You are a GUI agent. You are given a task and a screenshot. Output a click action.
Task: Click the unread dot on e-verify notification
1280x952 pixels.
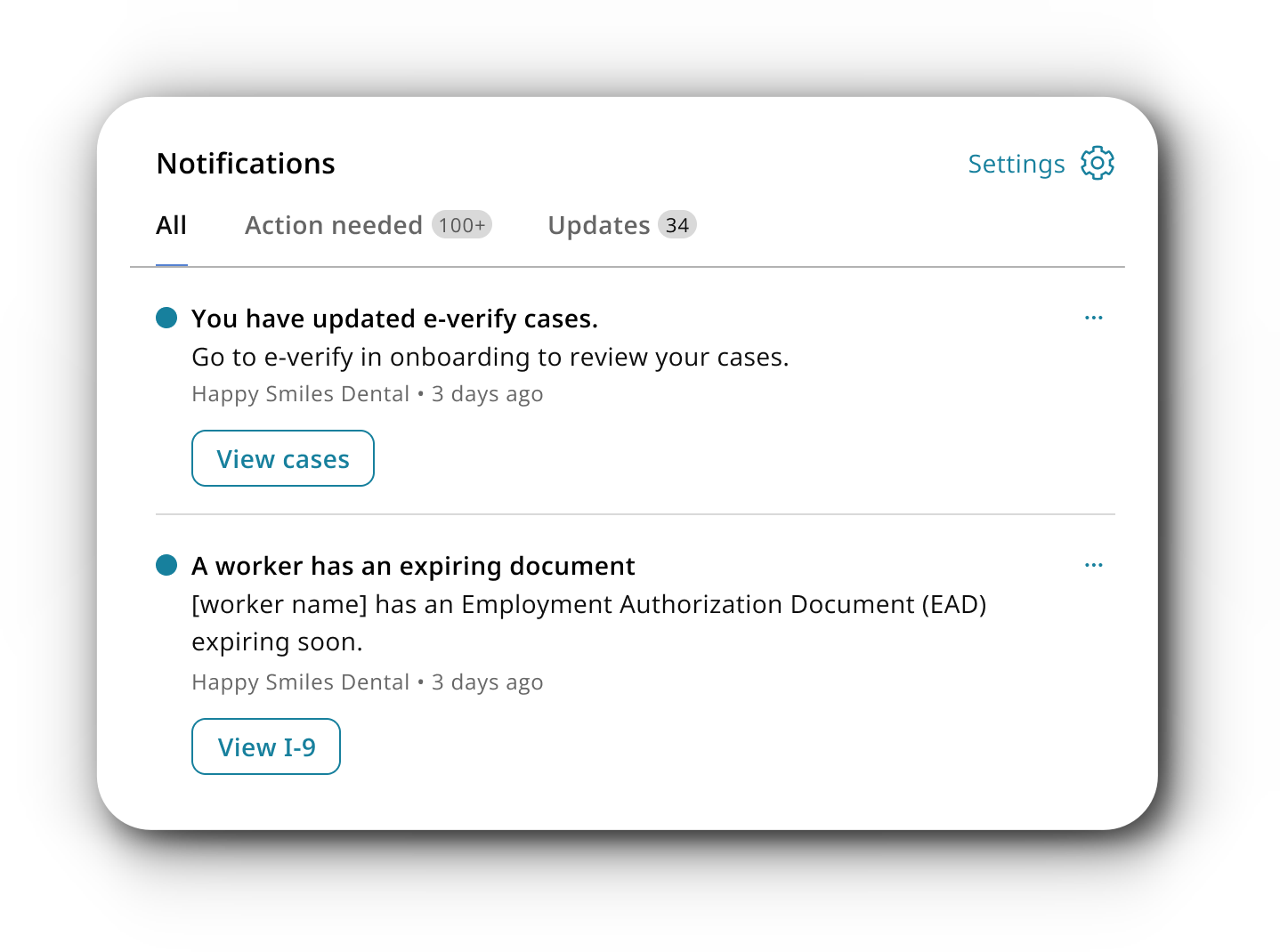tap(166, 318)
